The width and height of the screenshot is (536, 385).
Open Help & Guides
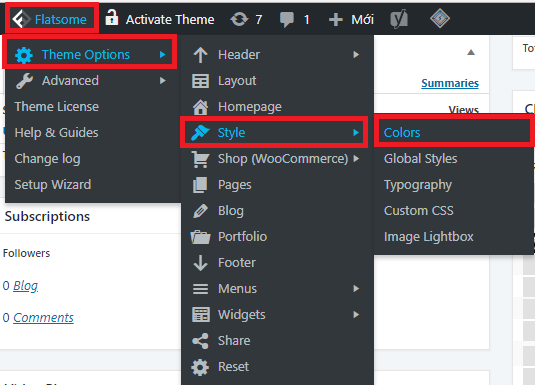(x=56, y=133)
